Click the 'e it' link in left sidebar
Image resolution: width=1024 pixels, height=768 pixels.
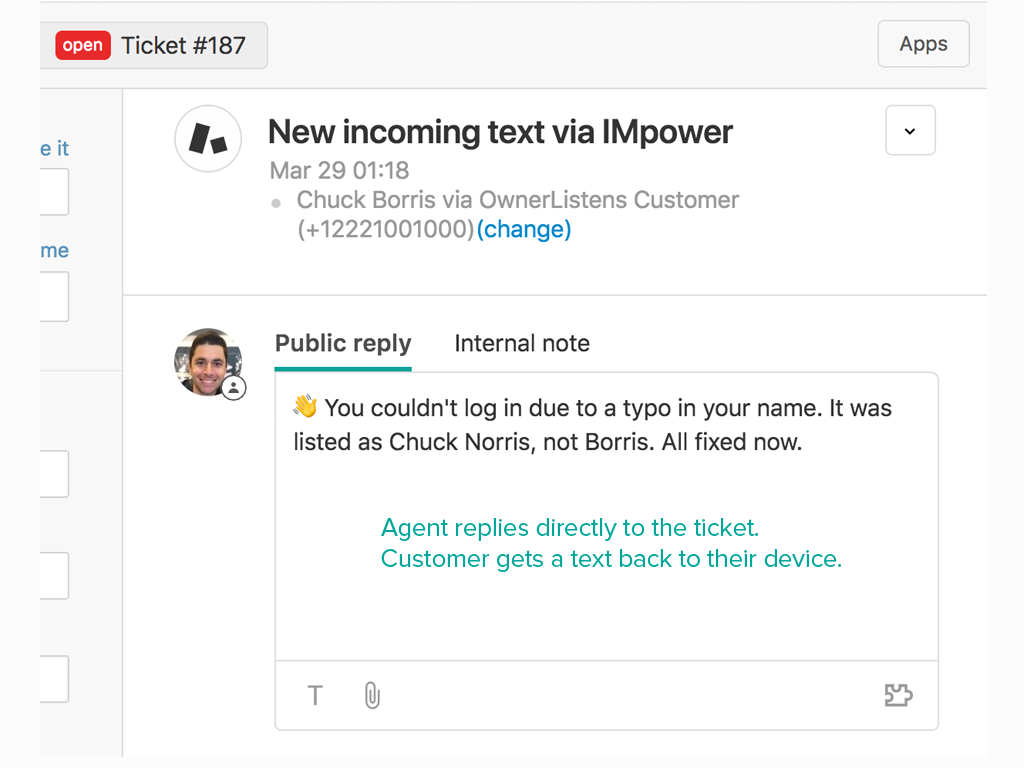(x=55, y=149)
